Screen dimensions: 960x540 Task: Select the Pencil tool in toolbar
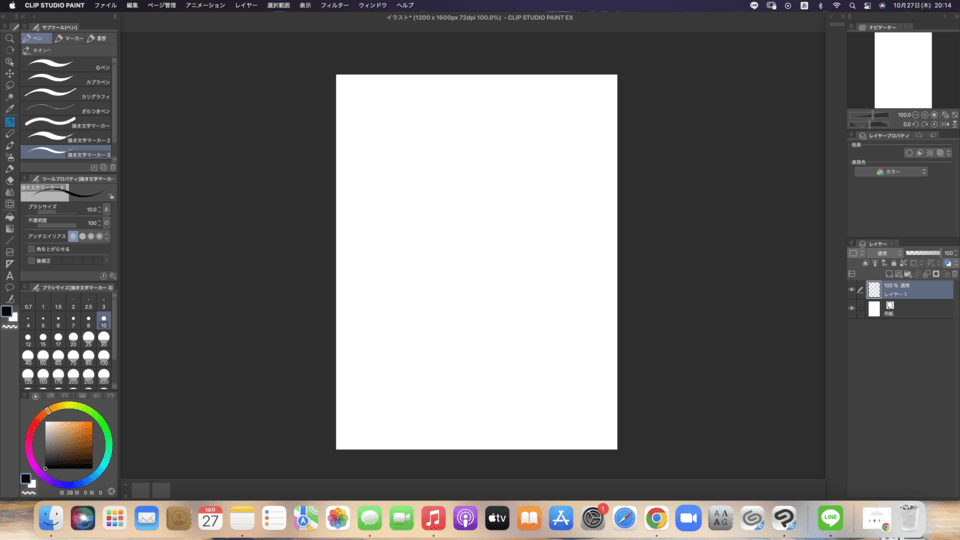10,133
